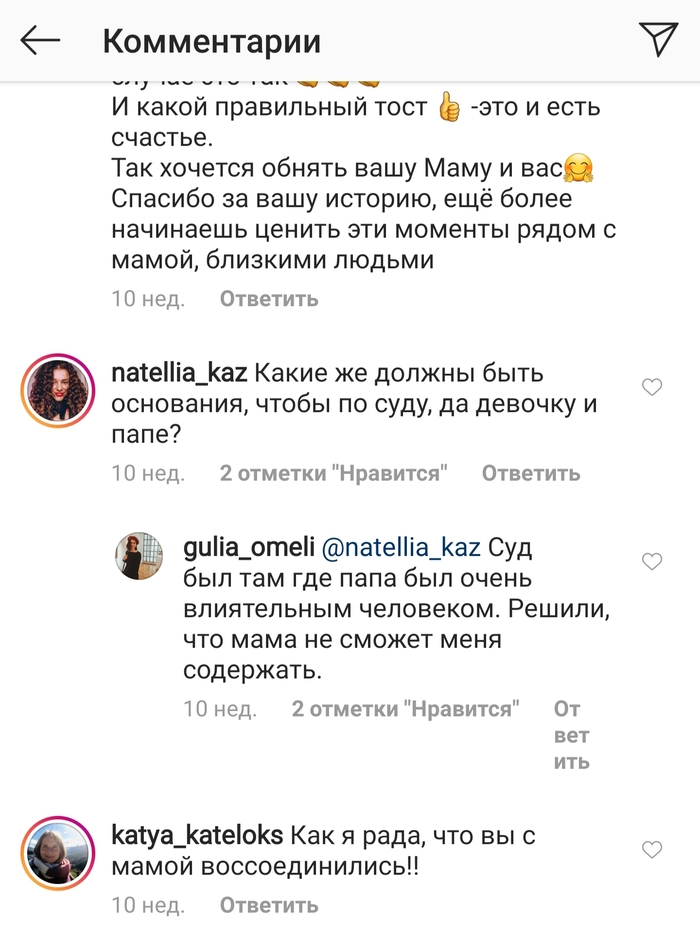Like gulia_omeli's reply with the heart

coord(652,562)
